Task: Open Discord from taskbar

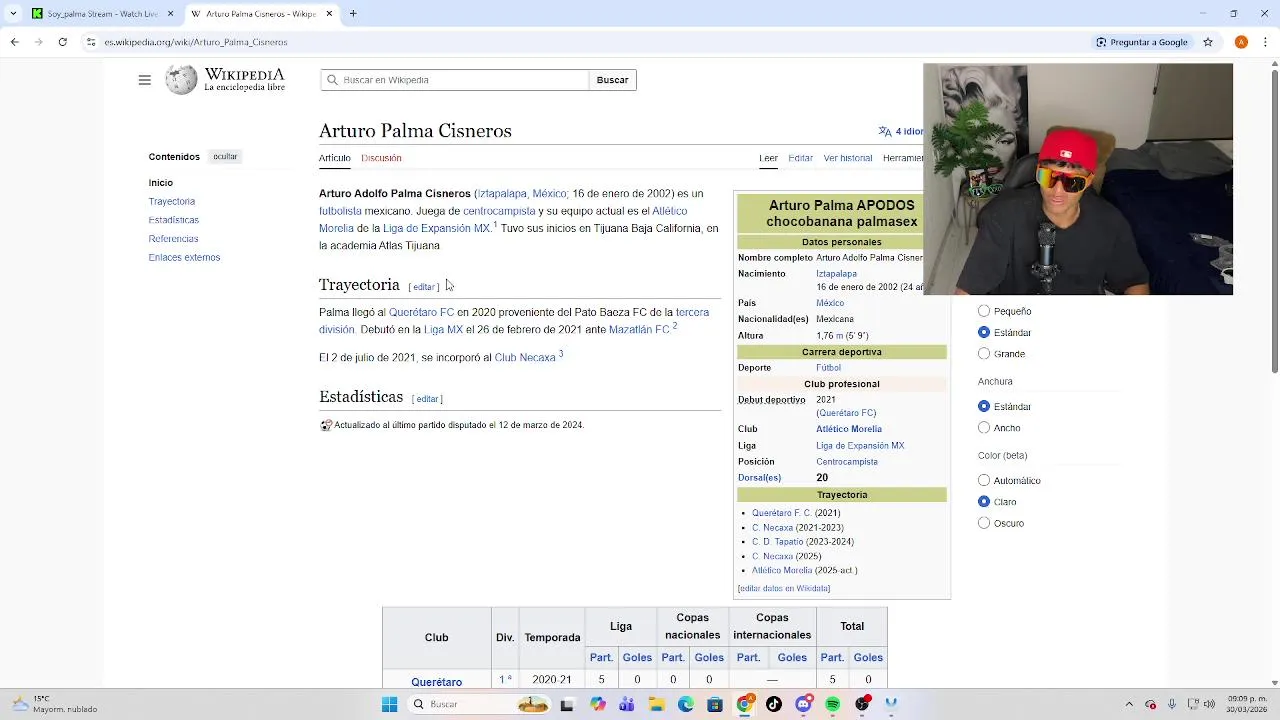Action: (803, 704)
